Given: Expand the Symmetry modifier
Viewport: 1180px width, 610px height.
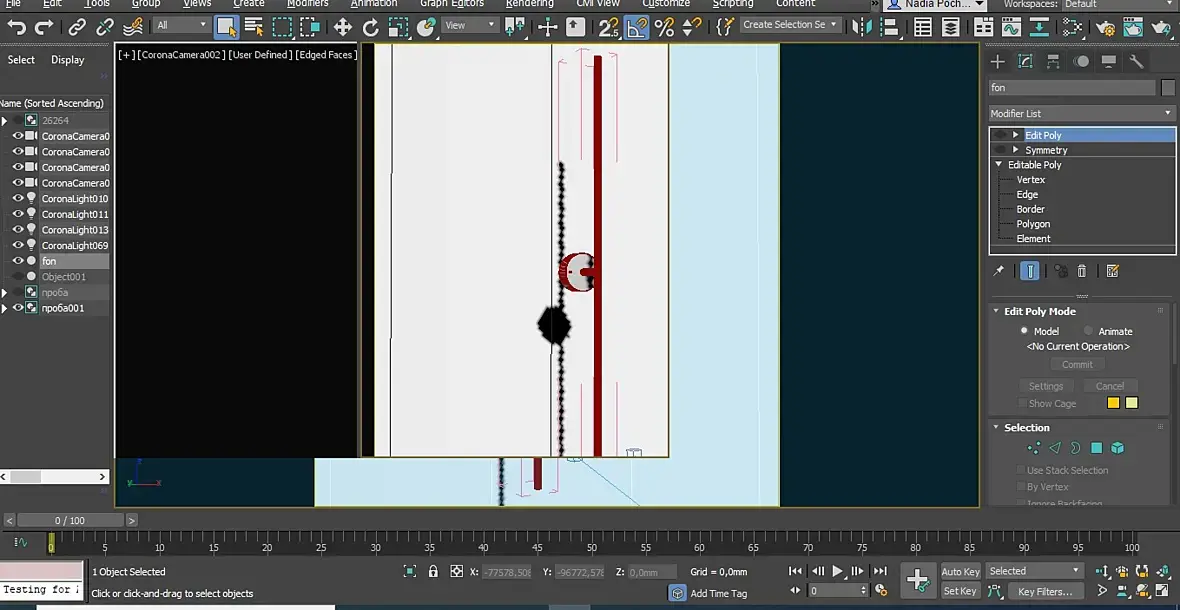Looking at the screenshot, I should click(x=1016, y=150).
